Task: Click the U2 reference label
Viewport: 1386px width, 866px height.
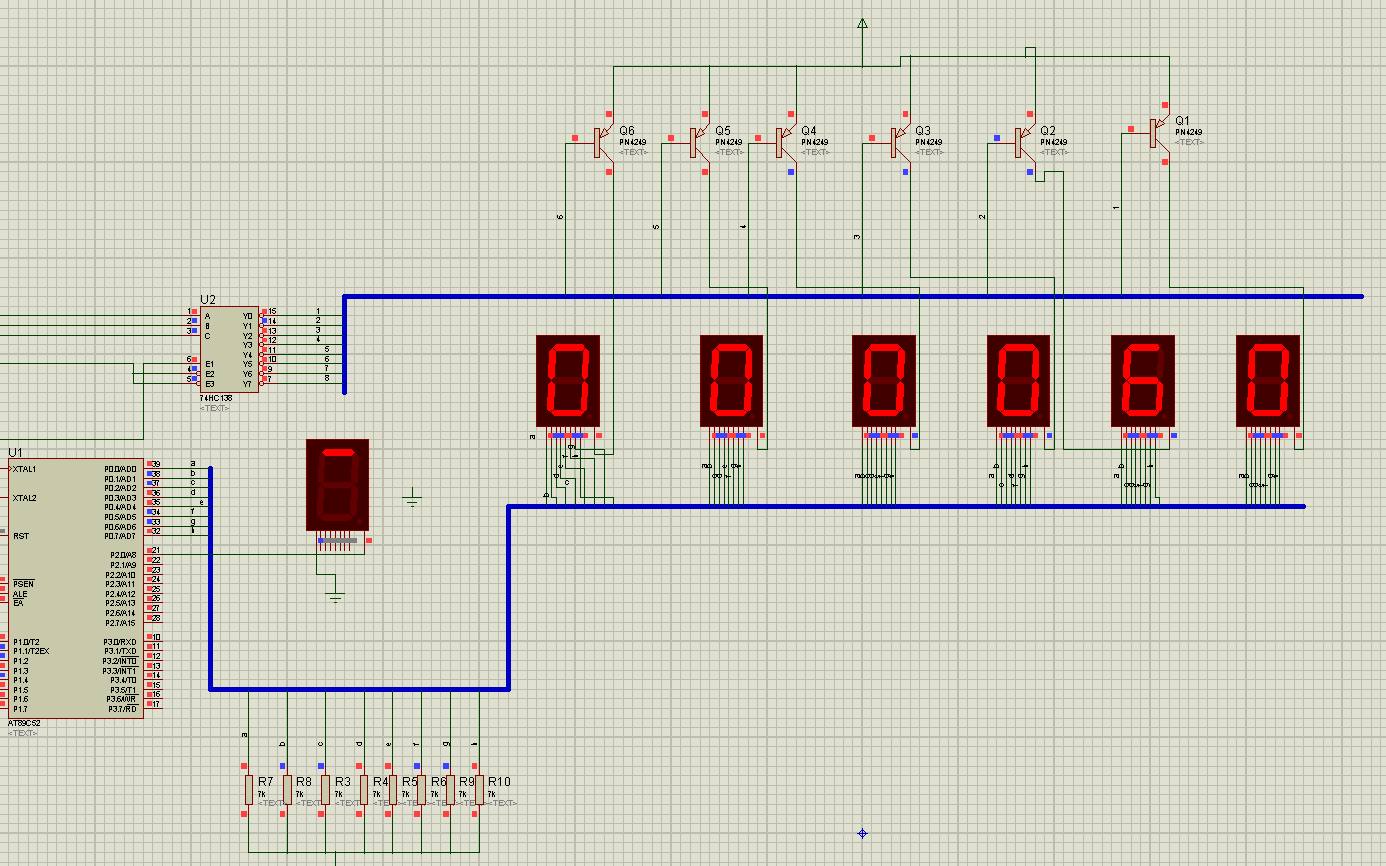Action: [208, 299]
